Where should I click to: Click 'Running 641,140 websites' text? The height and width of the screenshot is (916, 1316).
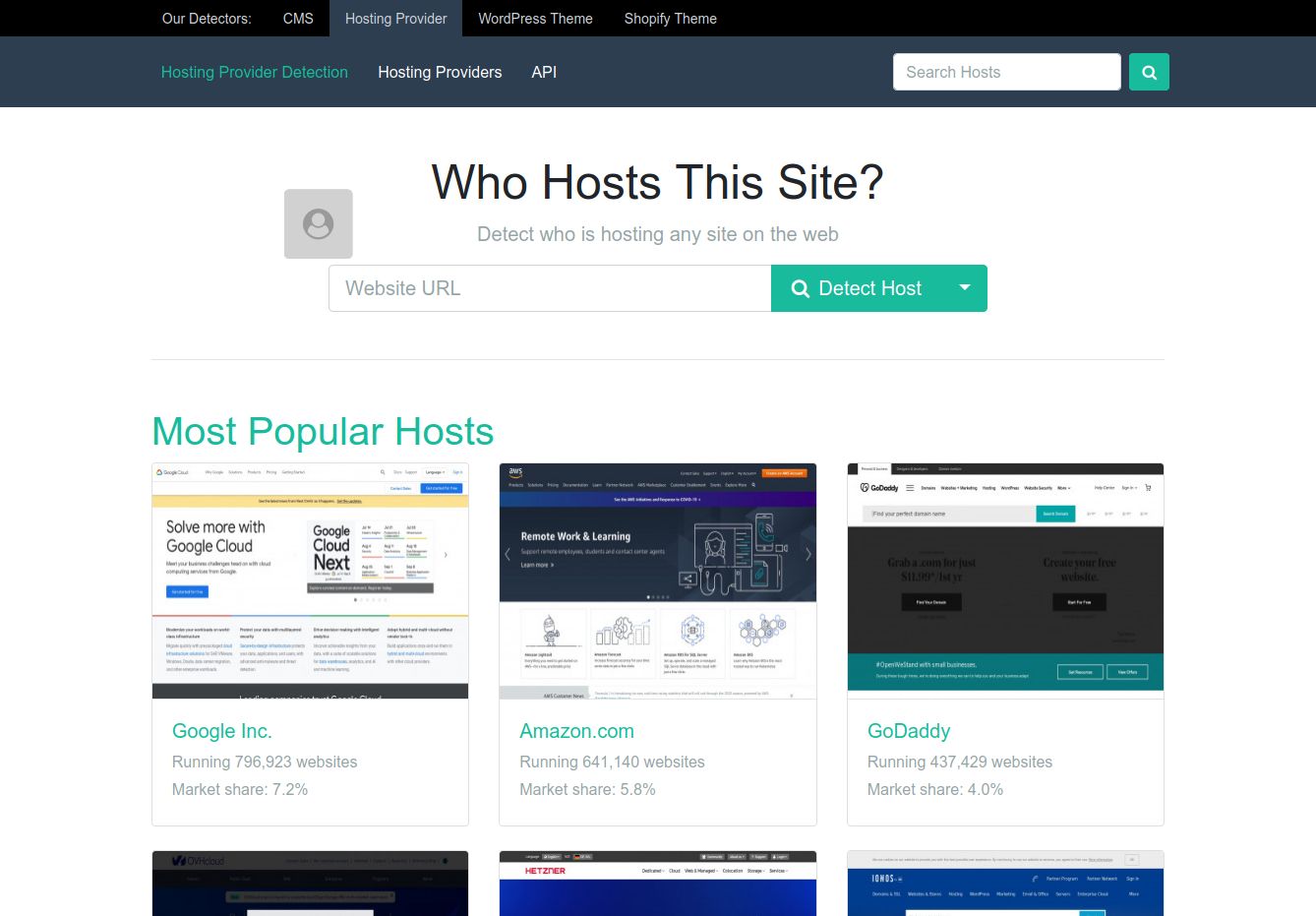(x=612, y=762)
